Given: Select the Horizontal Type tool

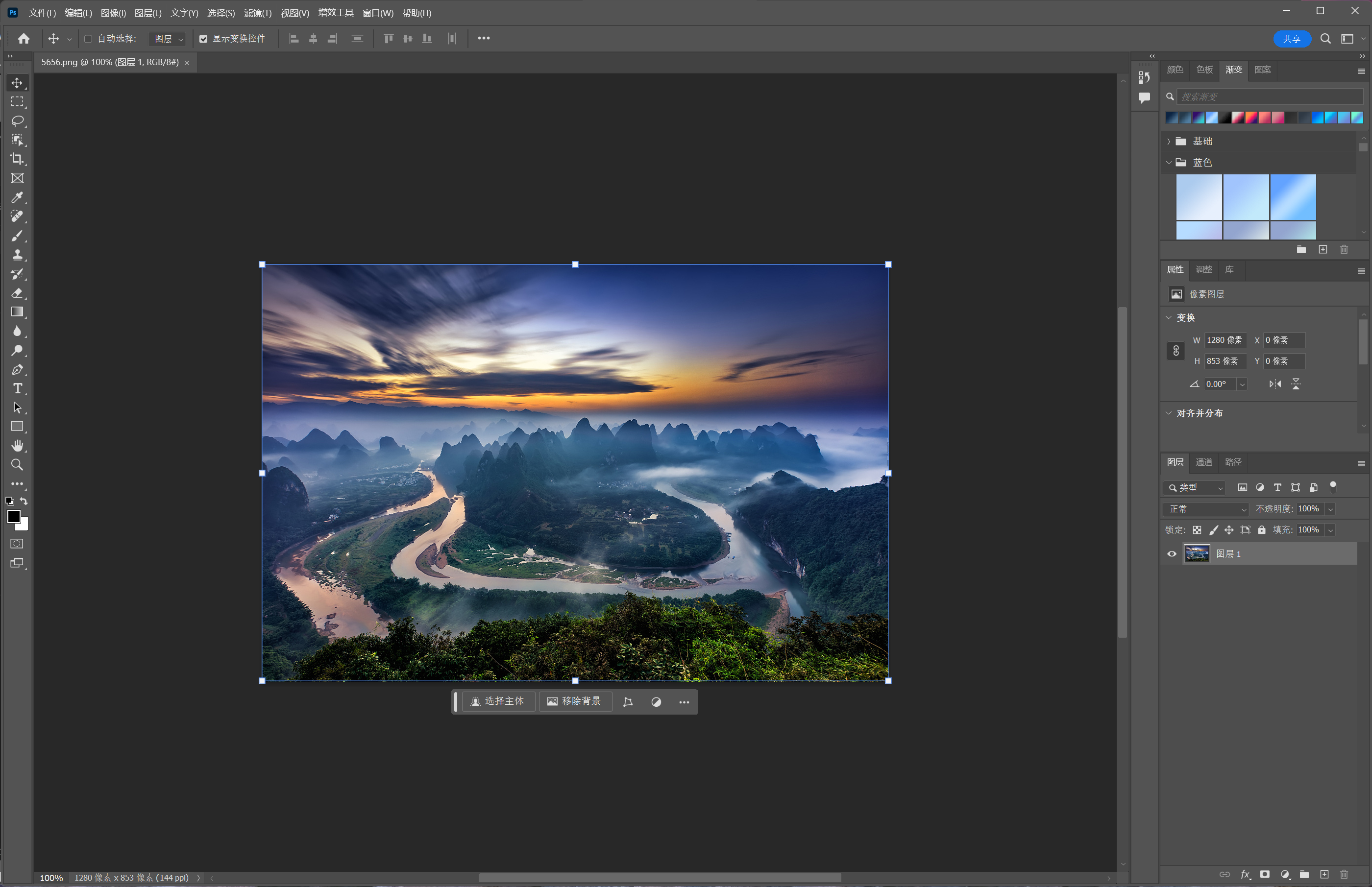Looking at the screenshot, I should (x=17, y=389).
